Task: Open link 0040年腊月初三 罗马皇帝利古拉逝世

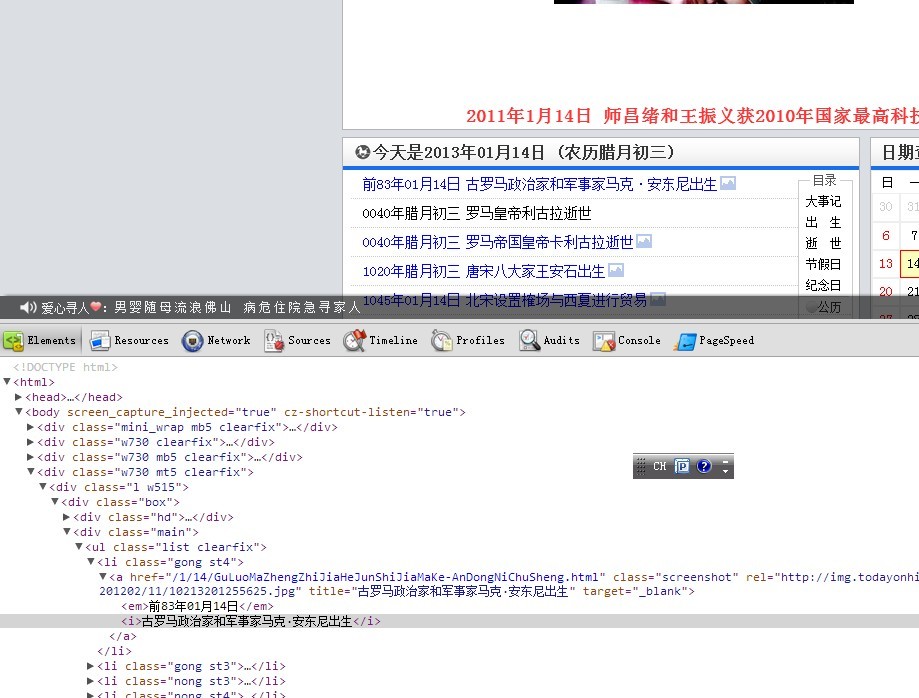Action: coord(476,213)
